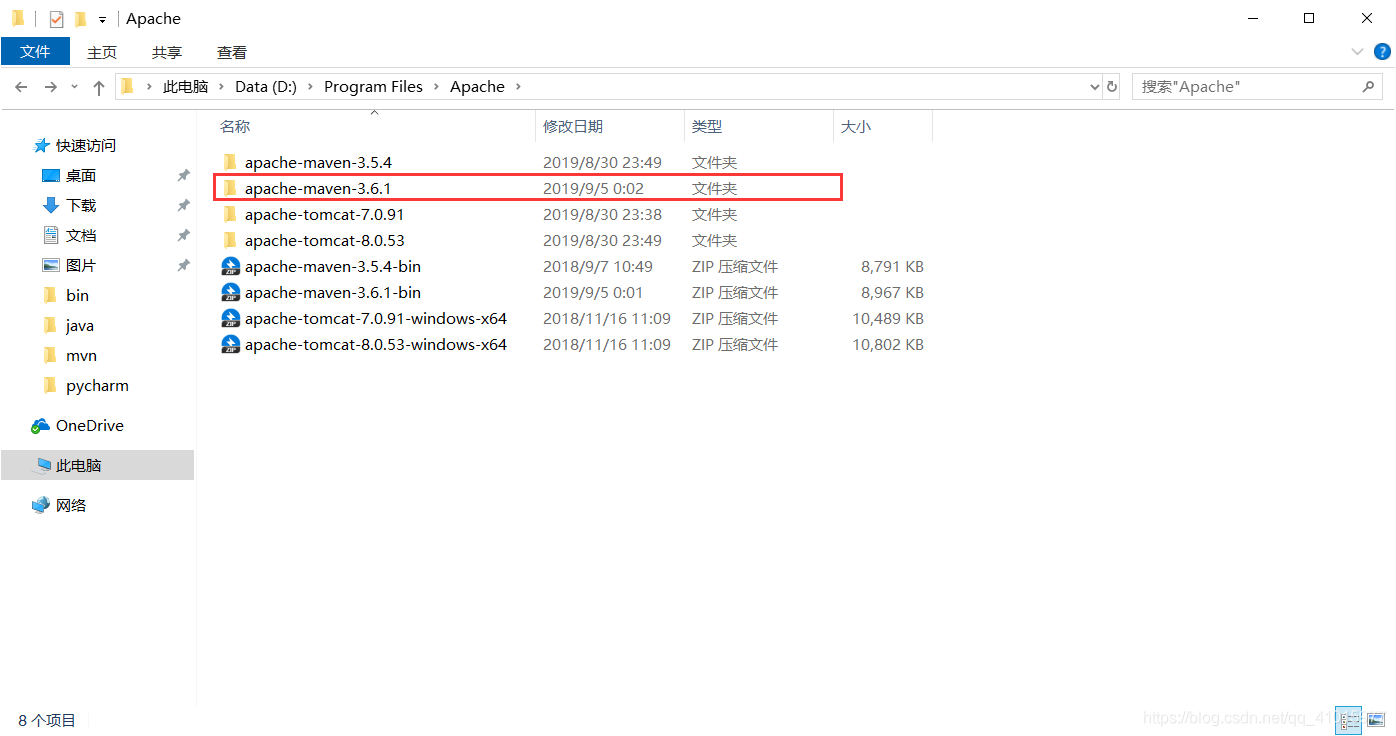Click the Properties quick access toolbar icon
The width and height of the screenshot is (1396, 736).
pyautogui.click(x=56, y=19)
